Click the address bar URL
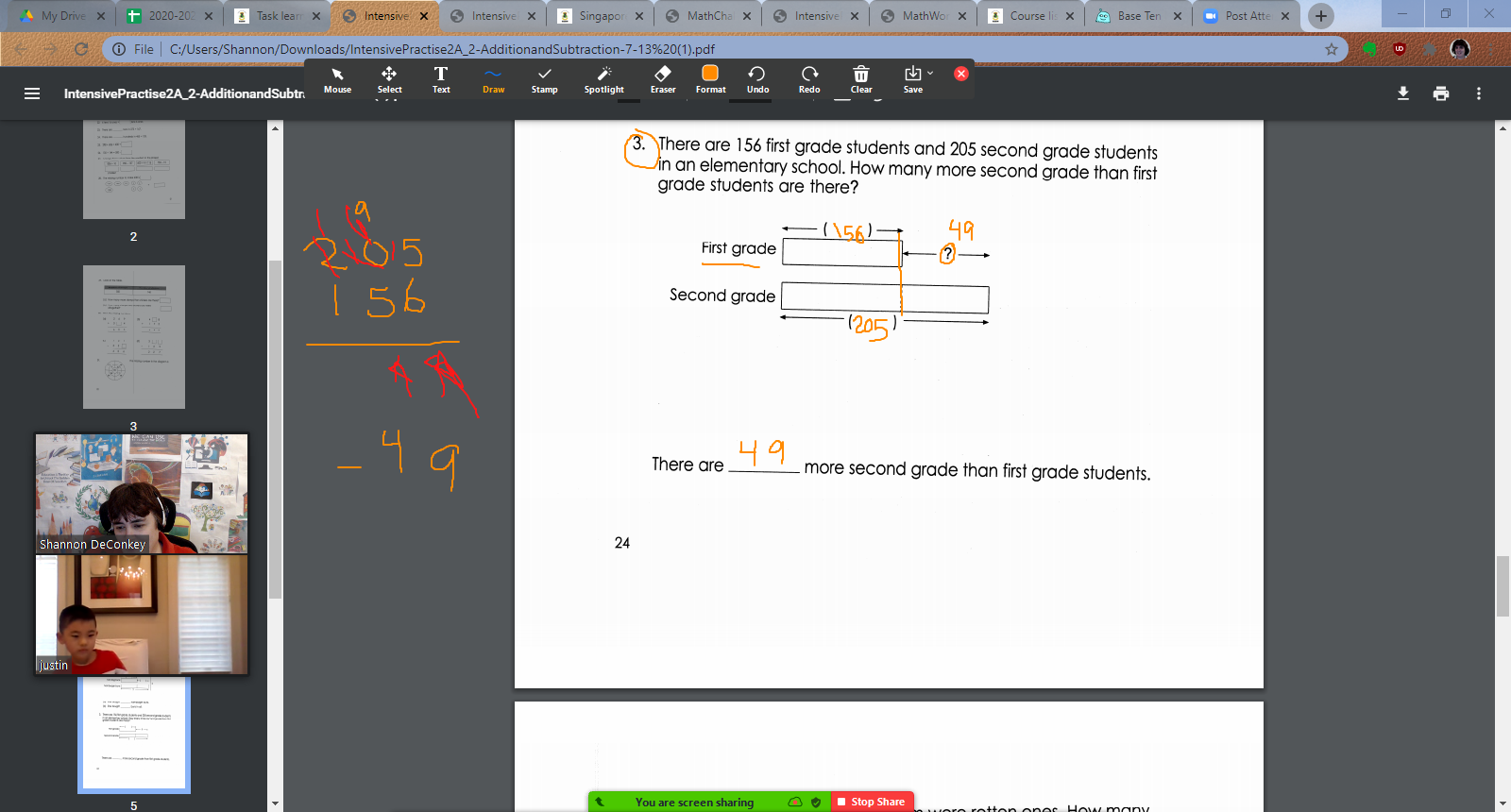The width and height of the screenshot is (1511, 812). tap(442, 49)
